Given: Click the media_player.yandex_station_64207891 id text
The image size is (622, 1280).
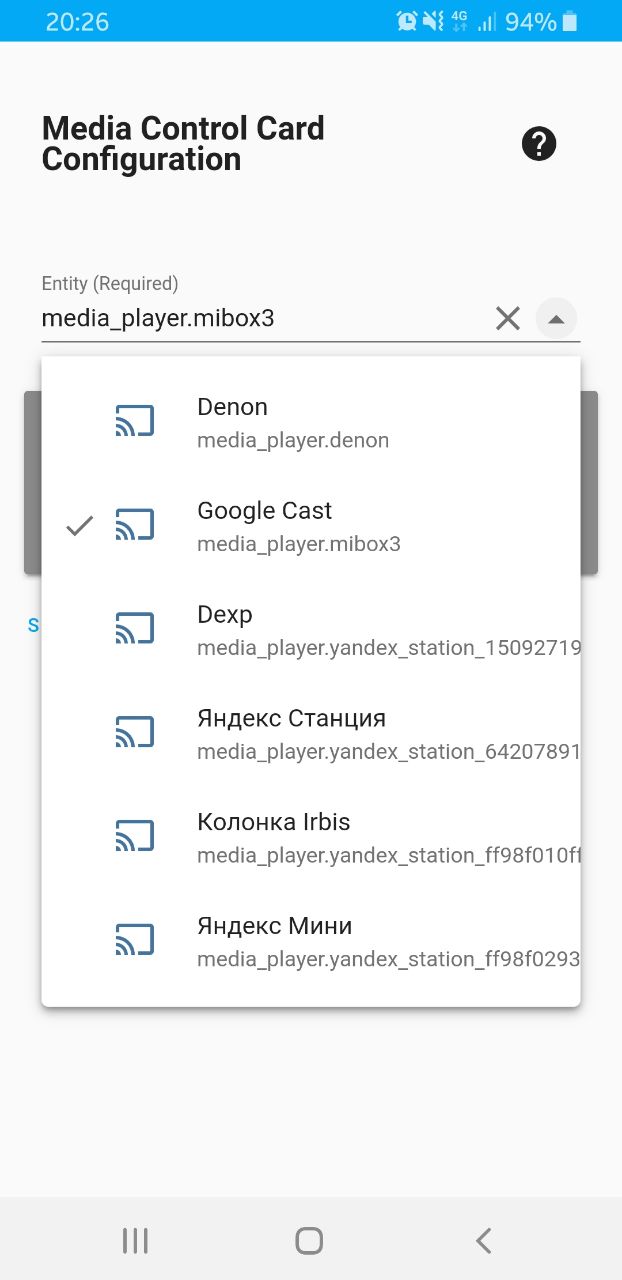Looking at the screenshot, I should click(388, 752).
